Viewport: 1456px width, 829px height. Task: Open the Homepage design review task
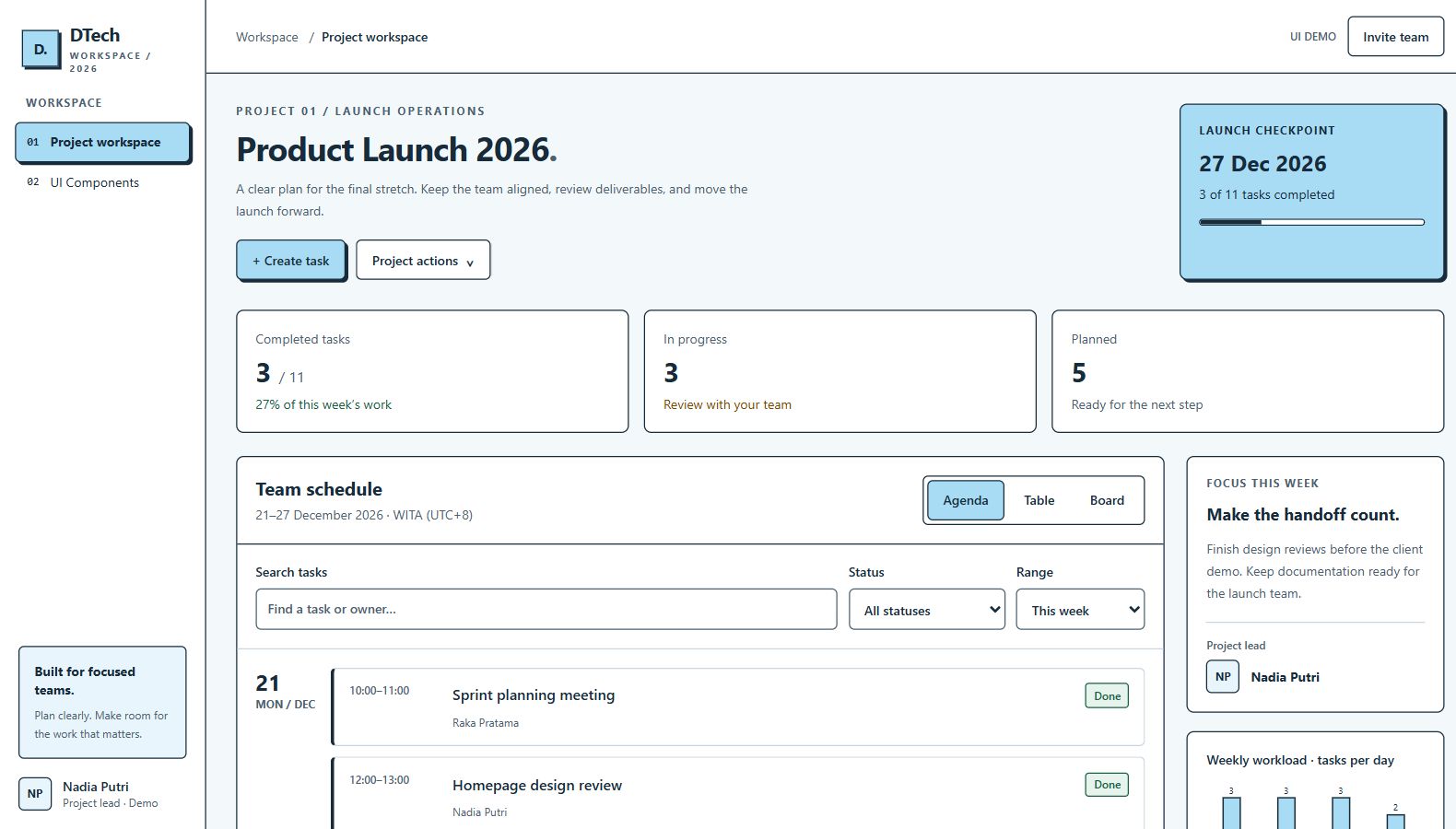pos(737,794)
